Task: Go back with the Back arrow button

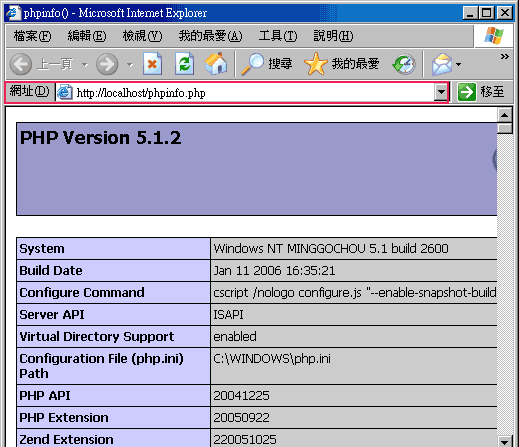Action: [x=21, y=64]
